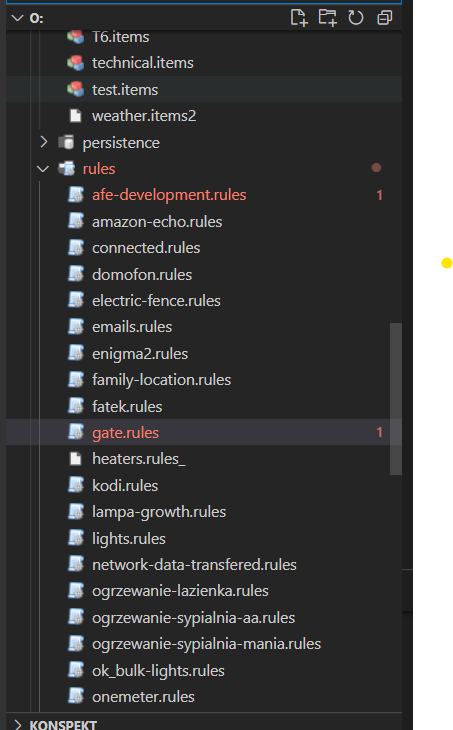Open ogrzewanie-lazienka.rules file
This screenshot has width=453, height=730.
pyautogui.click(x=180, y=591)
